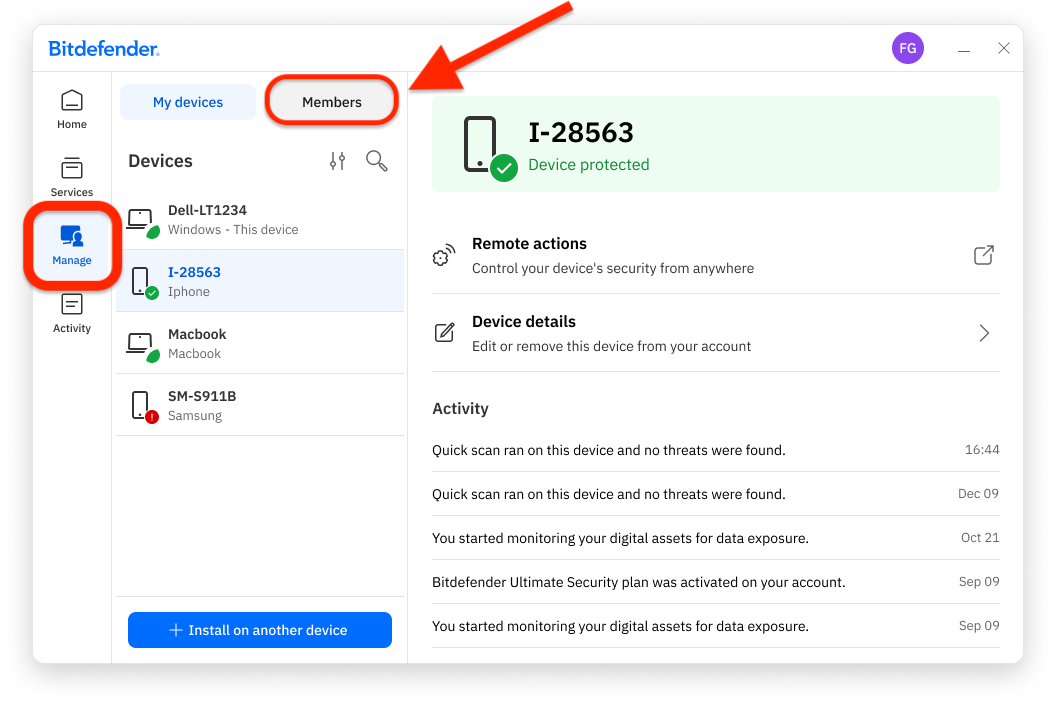
Task: Click the device filter sliders icon
Action: (337, 161)
